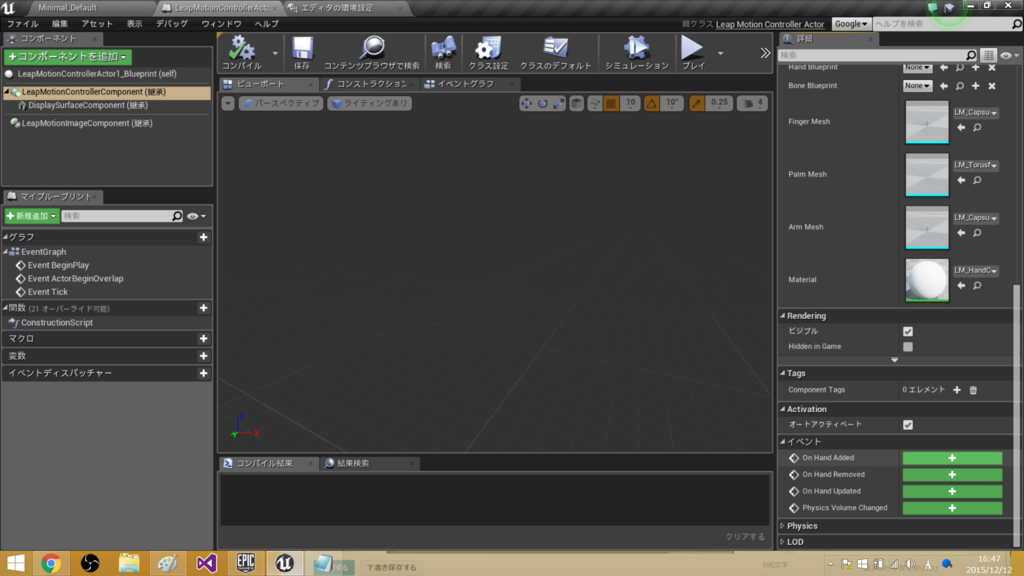The image size is (1024, 576).
Task: Open Event BeginPlay in graph list
Action: (58, 265)
